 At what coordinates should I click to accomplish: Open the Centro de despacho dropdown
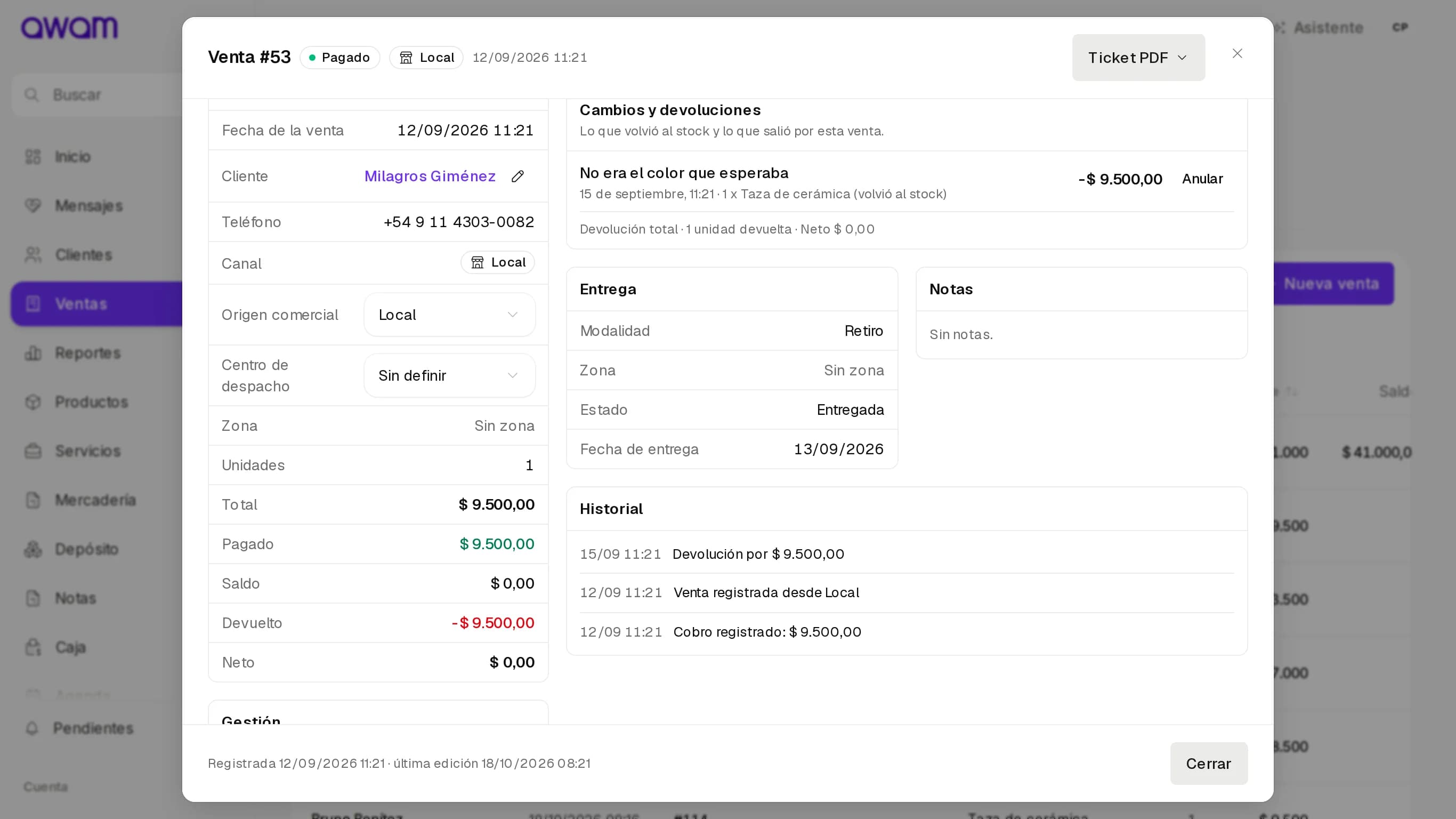pos(449,375)
